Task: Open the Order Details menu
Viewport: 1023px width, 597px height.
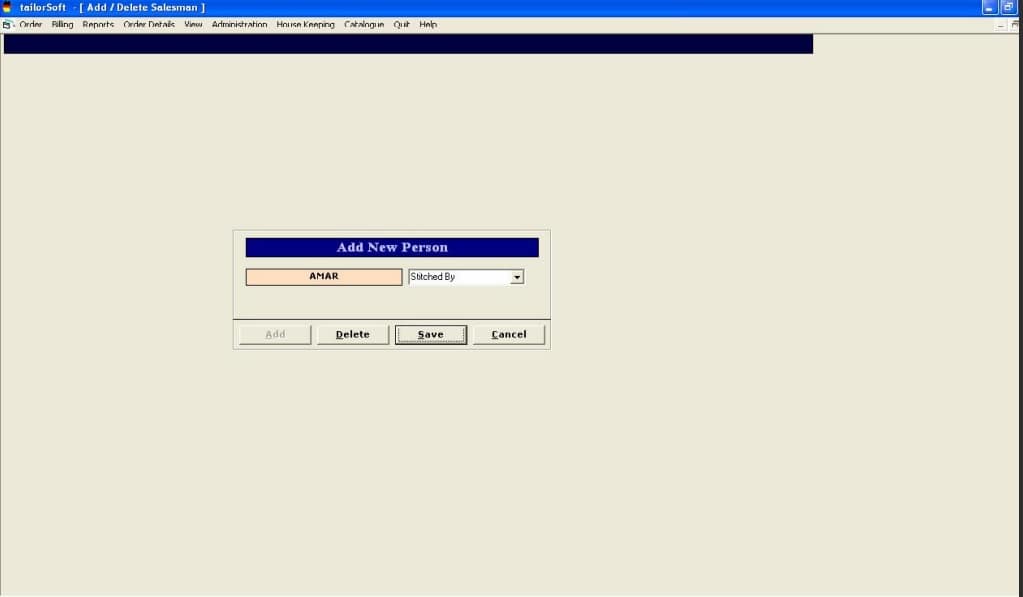Action: pos(149,25)
